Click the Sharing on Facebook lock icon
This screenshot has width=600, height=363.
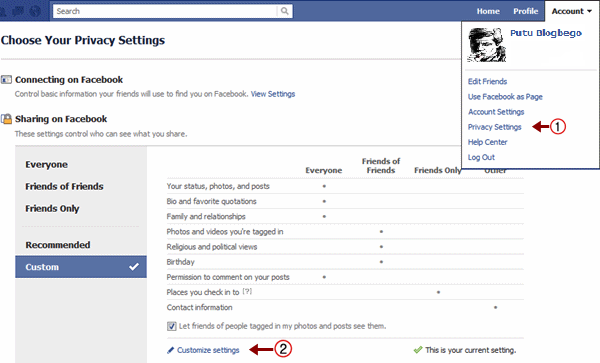[x=6, y=119]
